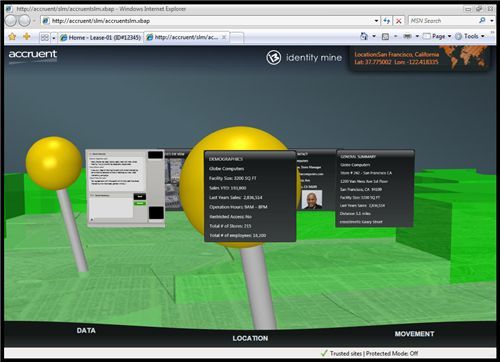500x362 pixels.
Task: Click the MSN Search input field
Action: pos(443,21)
